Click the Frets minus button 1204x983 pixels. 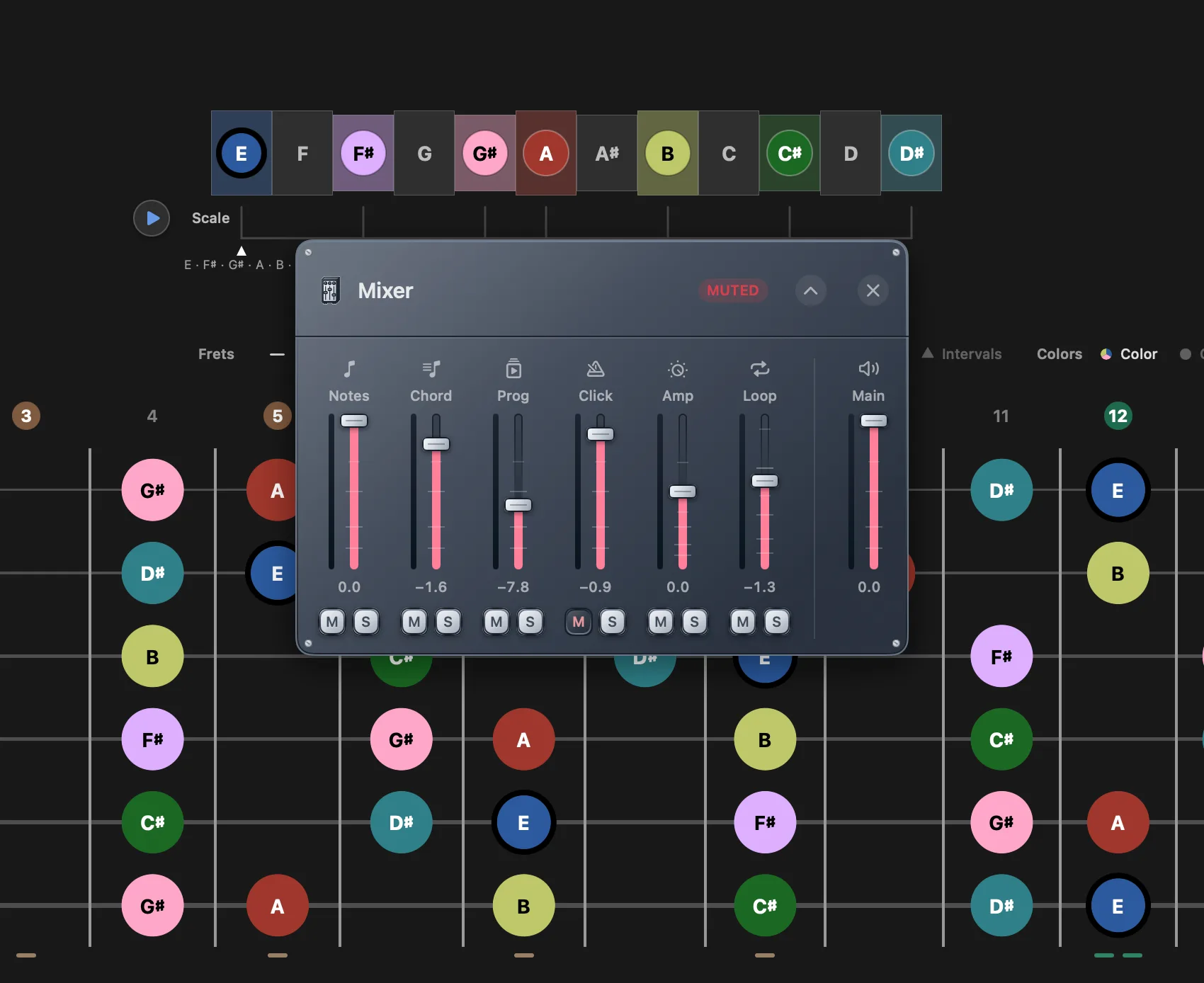pyautogui.click(x=277, y=354)
